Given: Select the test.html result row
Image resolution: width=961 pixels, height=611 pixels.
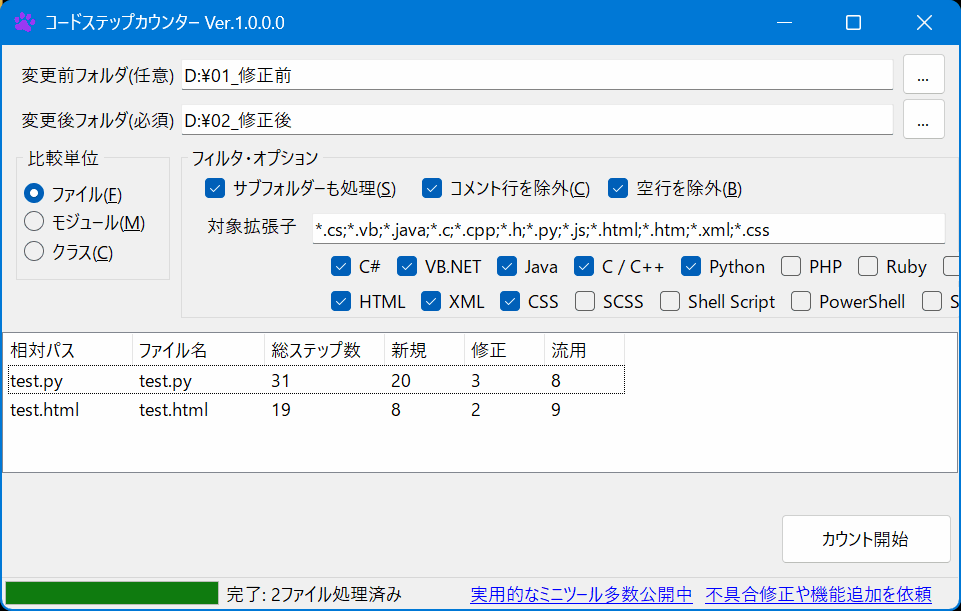Looking at the screenshot, I should [x=300, y=410].
